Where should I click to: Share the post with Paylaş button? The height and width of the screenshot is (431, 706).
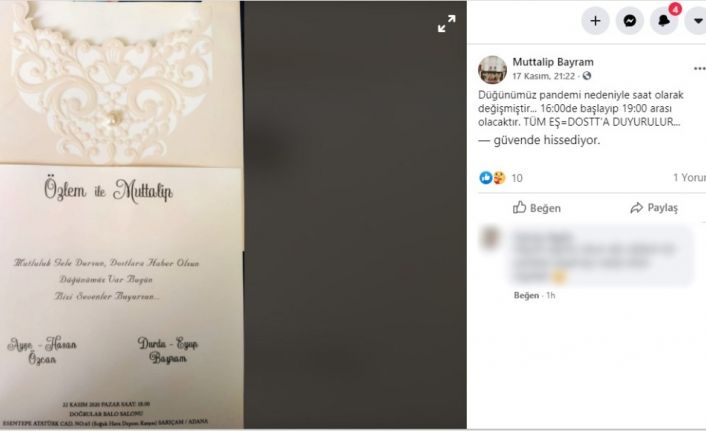click(x=654, y=208)
